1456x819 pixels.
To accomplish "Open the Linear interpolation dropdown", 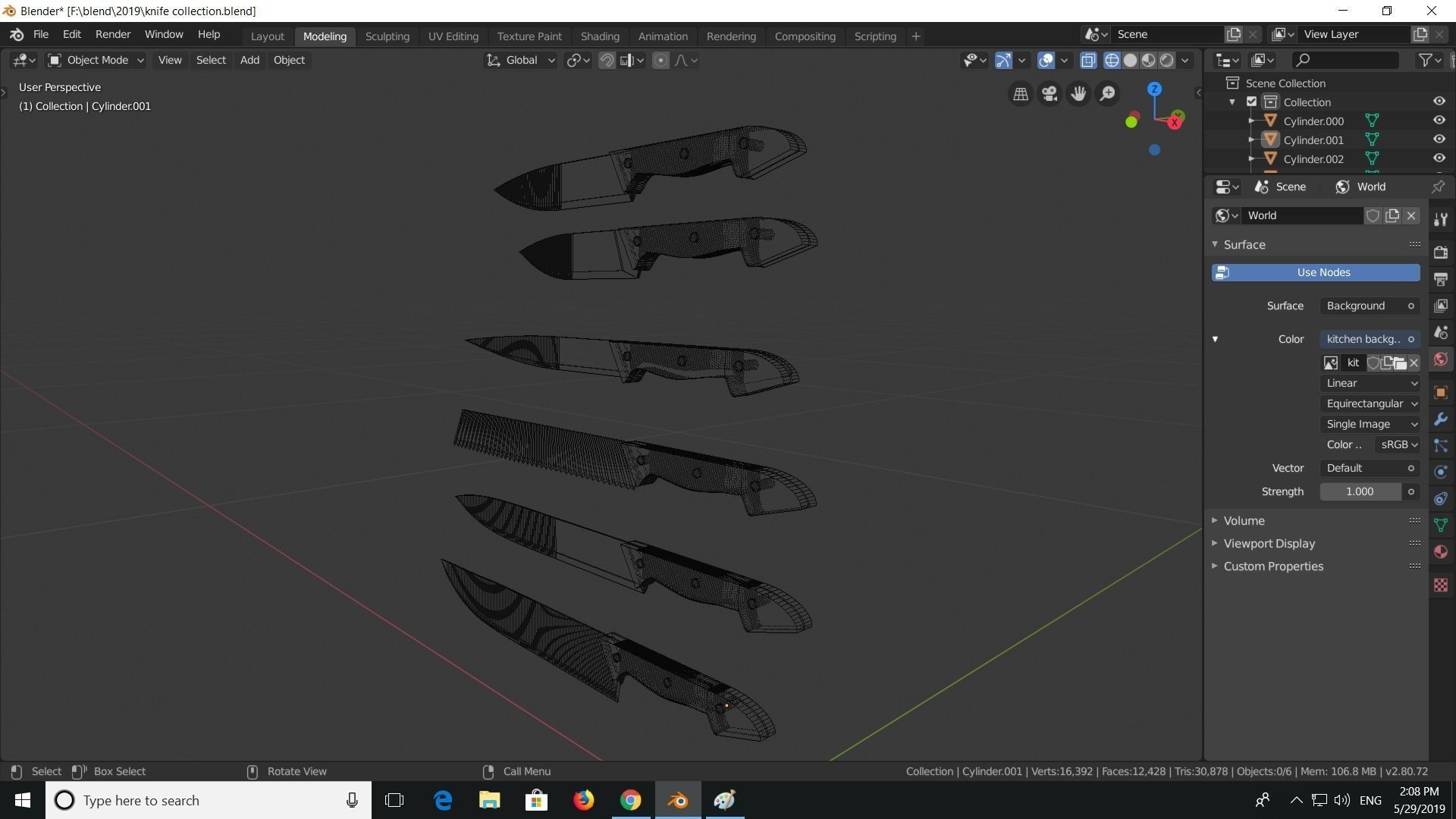I will (x=1370, y=384).
